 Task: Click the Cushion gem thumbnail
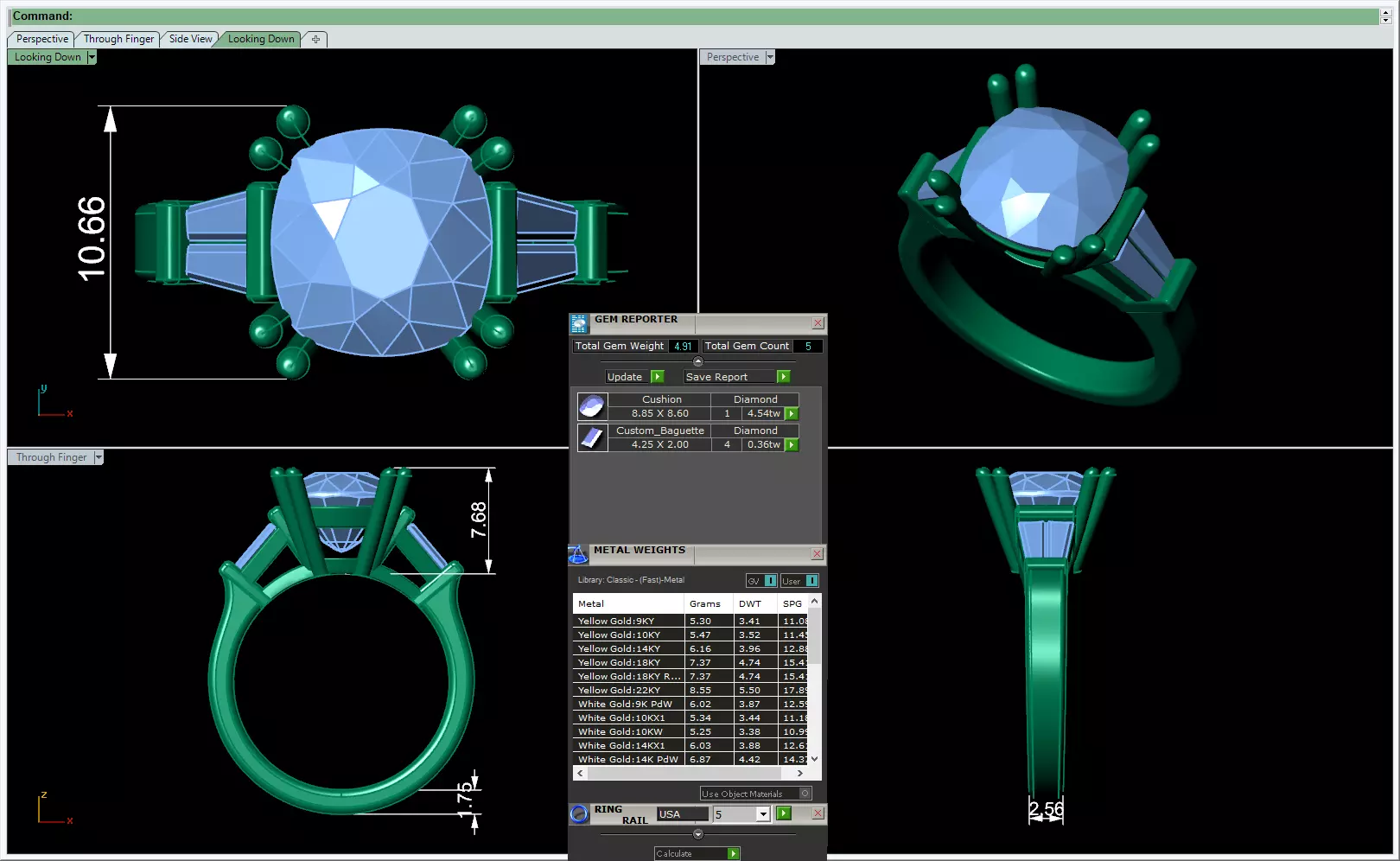tap(592, 406)
